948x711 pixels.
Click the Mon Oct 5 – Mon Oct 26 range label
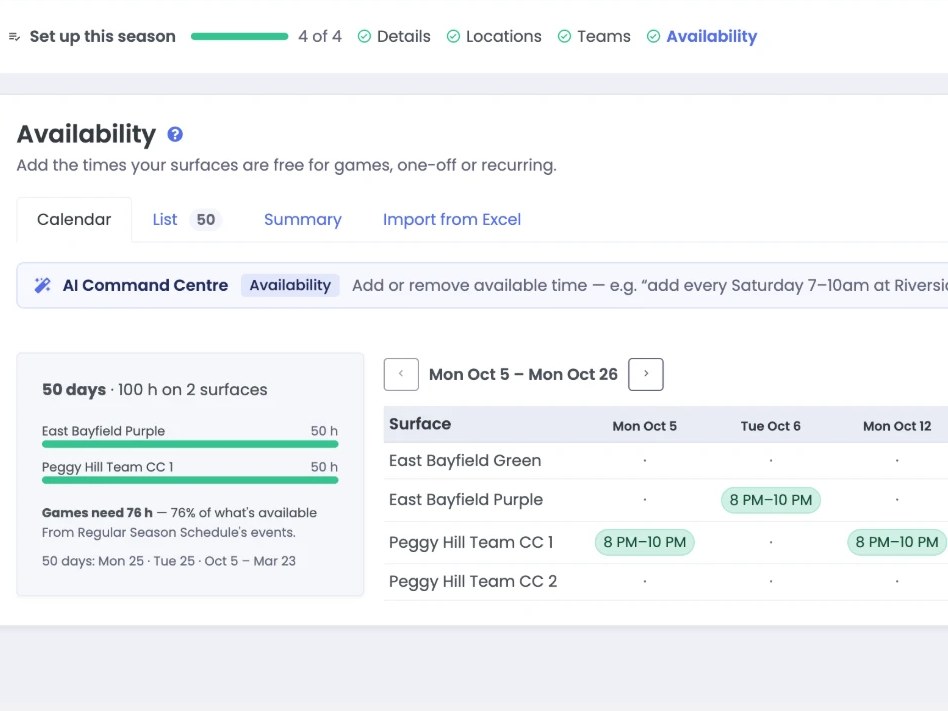524,374
